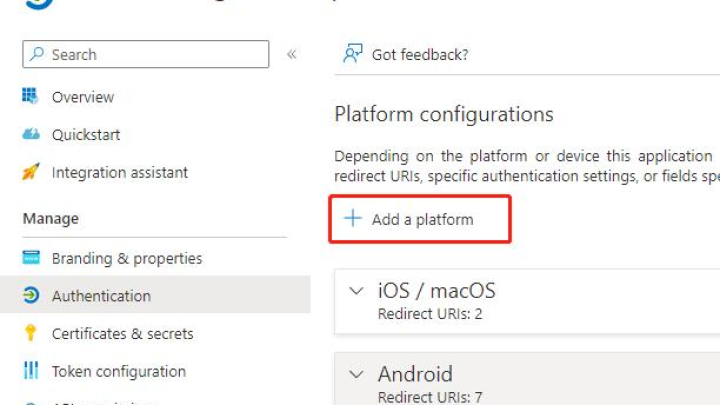This screenshot has height=405, width=720.
Task: Expand the Android section chevron
Action: pos(356,374)
